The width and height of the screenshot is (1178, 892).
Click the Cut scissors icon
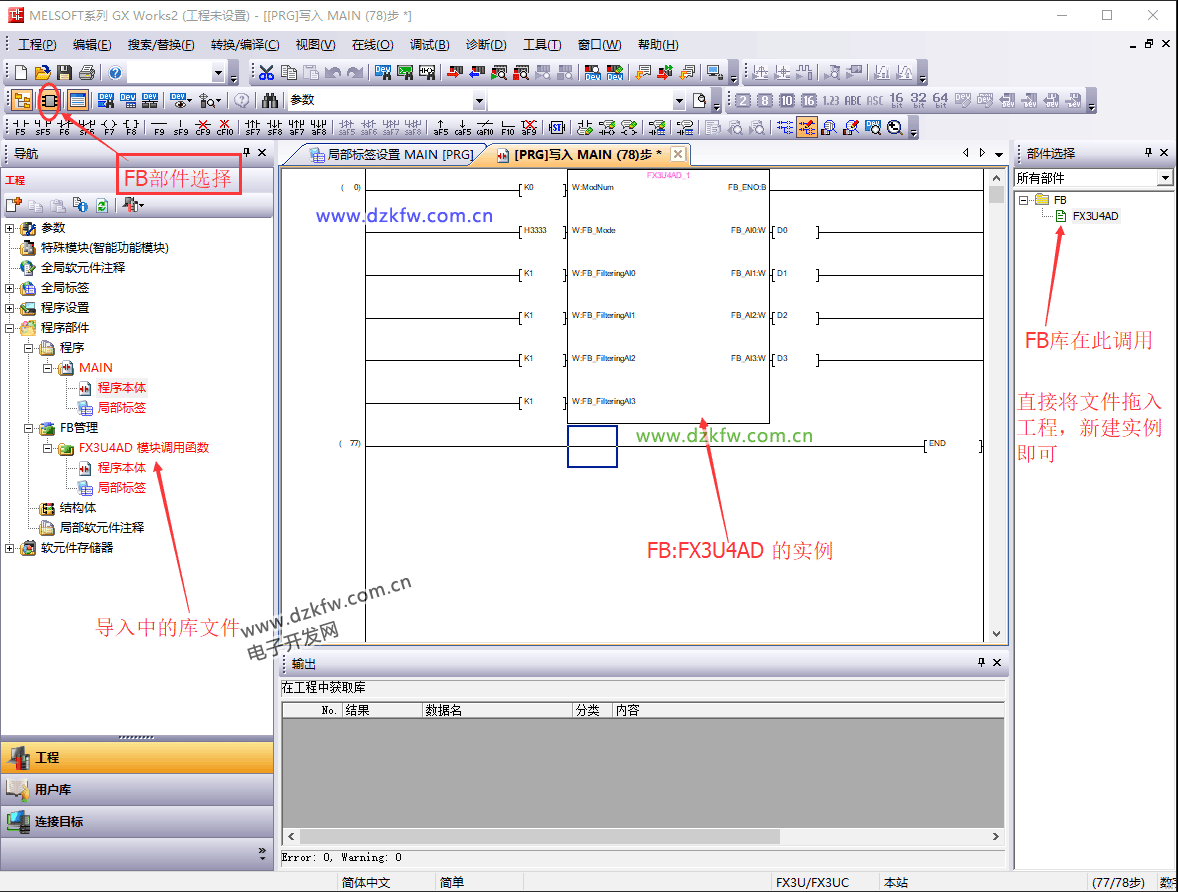tap(266, 73)
